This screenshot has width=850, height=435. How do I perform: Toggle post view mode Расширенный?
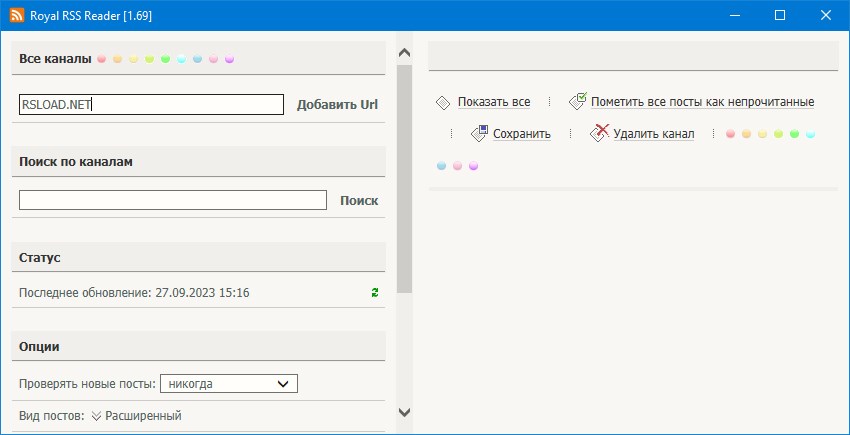coord(143,416)
